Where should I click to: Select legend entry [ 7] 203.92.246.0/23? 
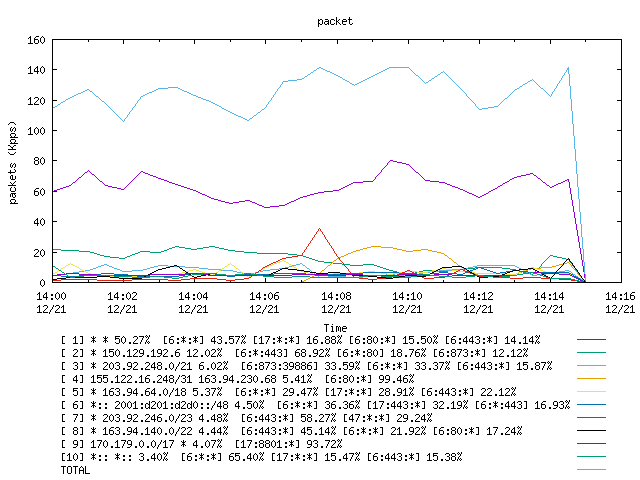246,418
